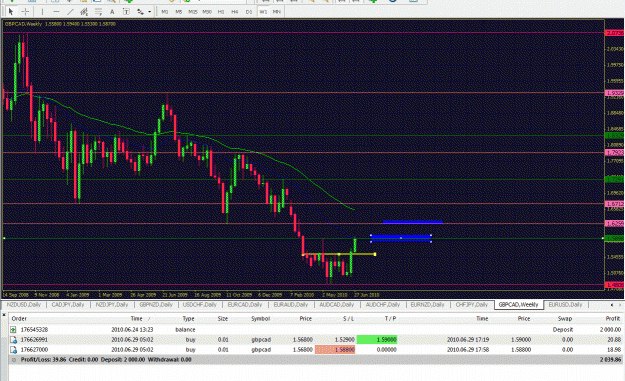Switch chart to M1 timeframe
Viewport: 625px width, 381px height.
165,12
